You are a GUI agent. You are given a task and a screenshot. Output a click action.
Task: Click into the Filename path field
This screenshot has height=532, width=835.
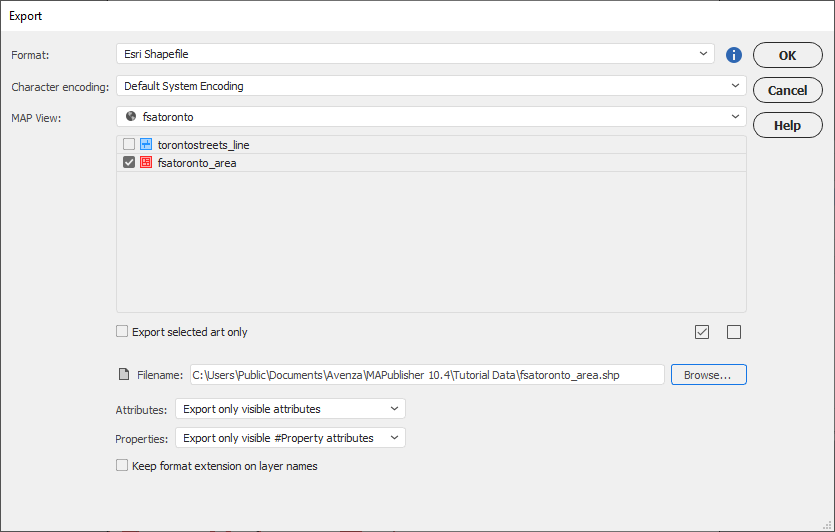pyautogui.click(x=427, y=375)
